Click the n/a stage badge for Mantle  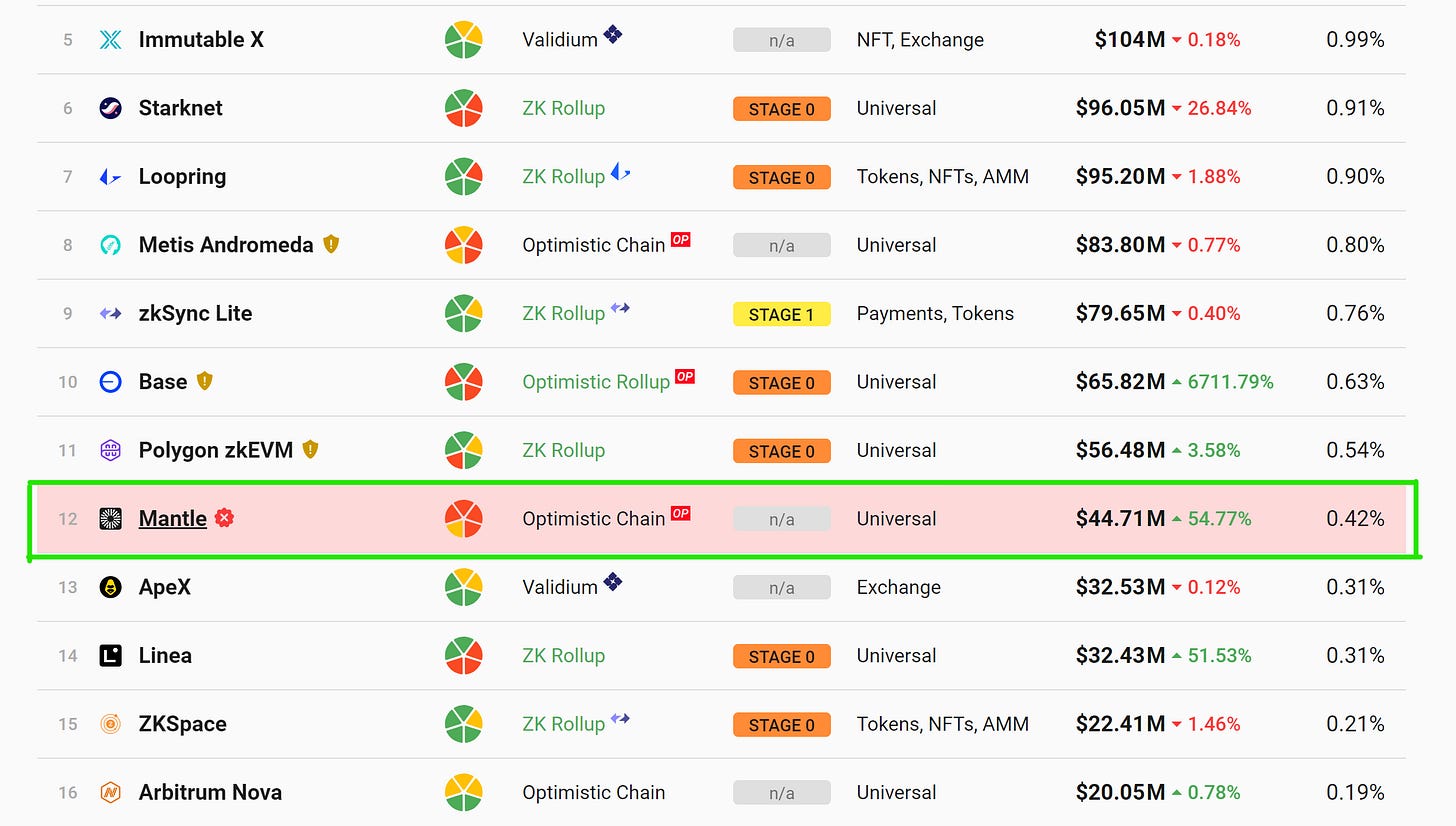(x=782, y=520)
